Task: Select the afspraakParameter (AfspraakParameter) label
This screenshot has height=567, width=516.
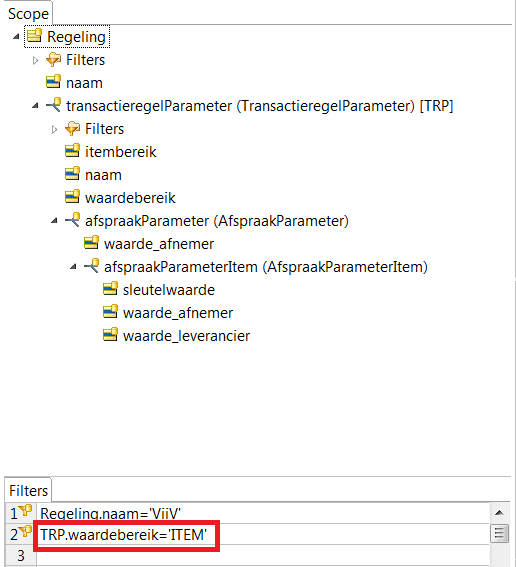Action: [217, 221]
